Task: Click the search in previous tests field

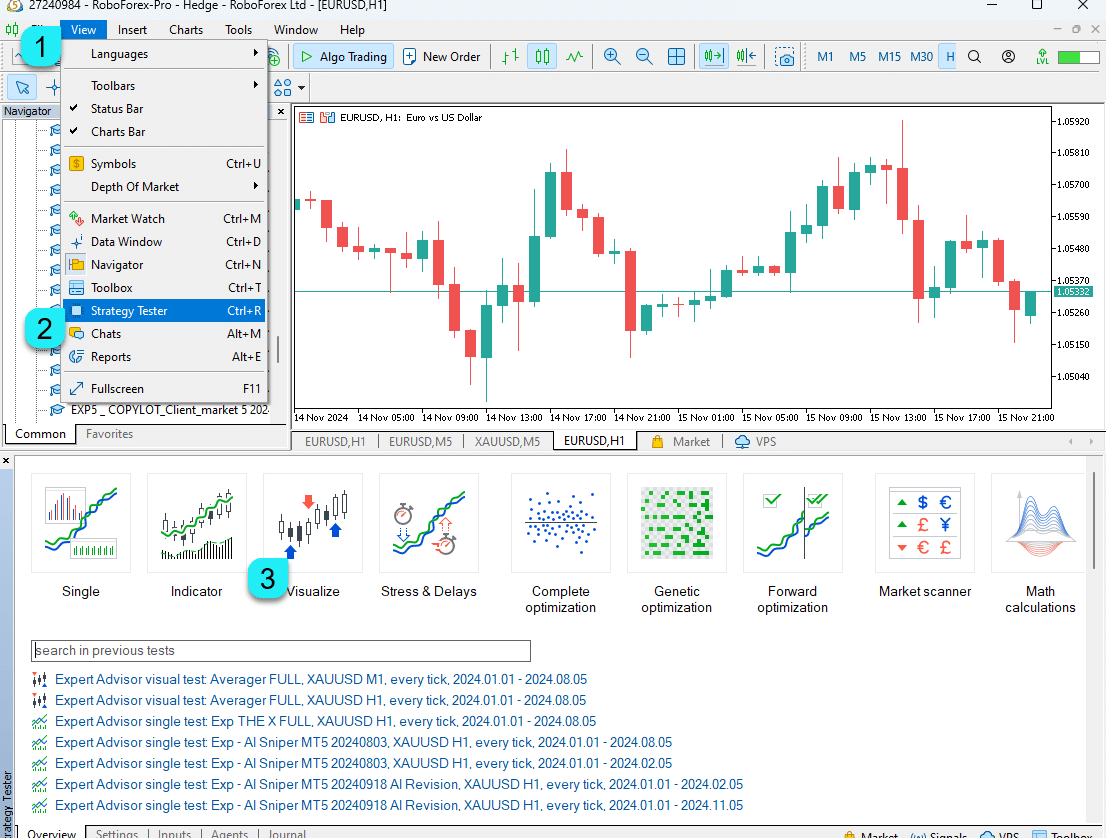Action: [x=281, y=651]
